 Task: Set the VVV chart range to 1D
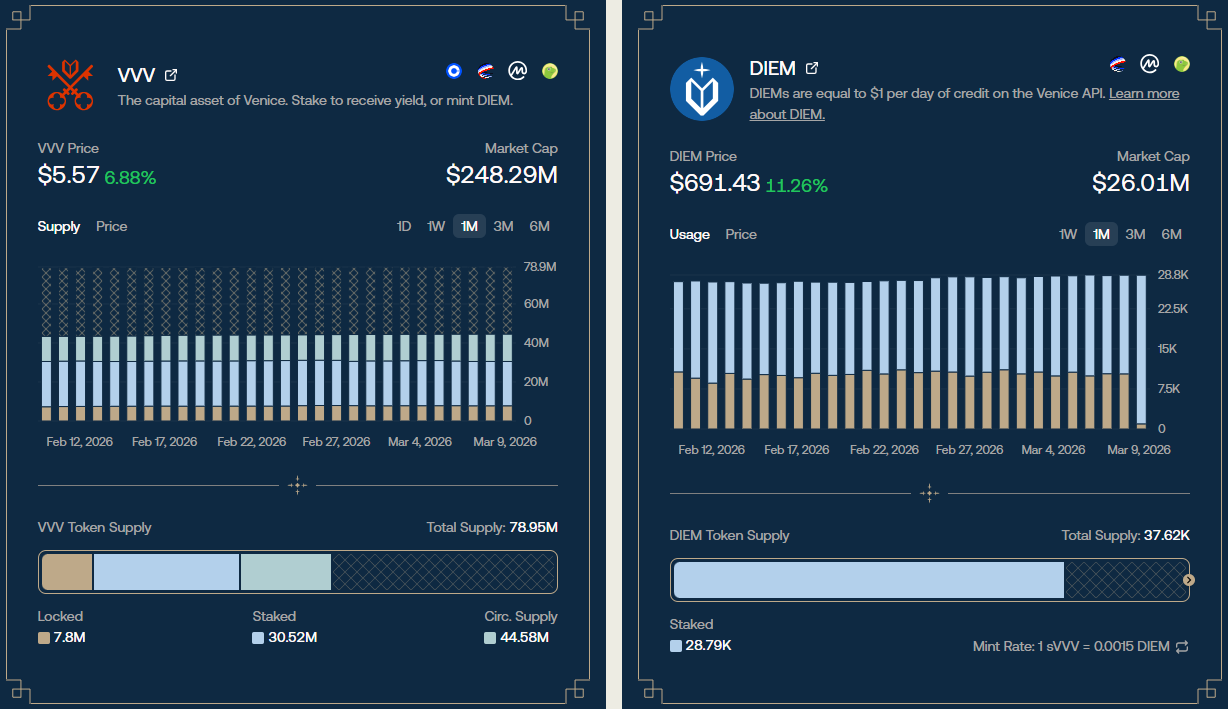pyautogui.click(x=404, y=226)
